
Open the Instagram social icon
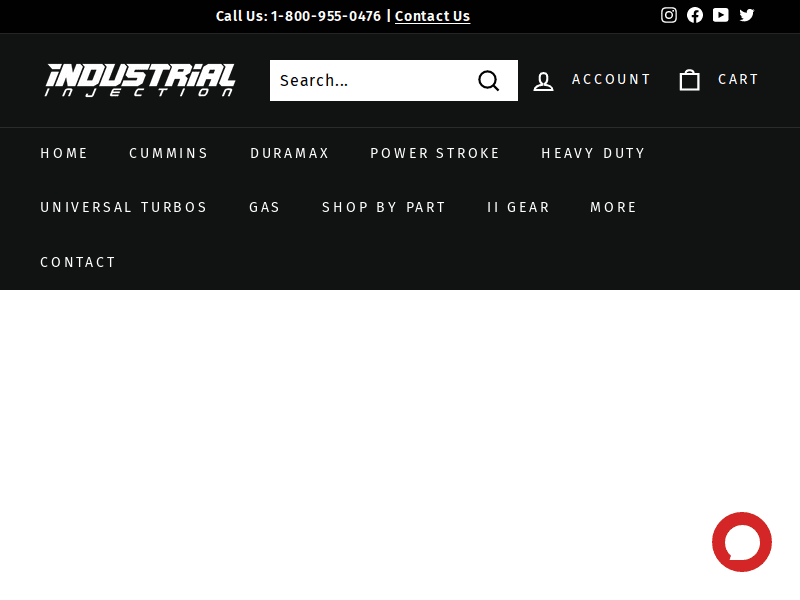[x=669, y=15]
